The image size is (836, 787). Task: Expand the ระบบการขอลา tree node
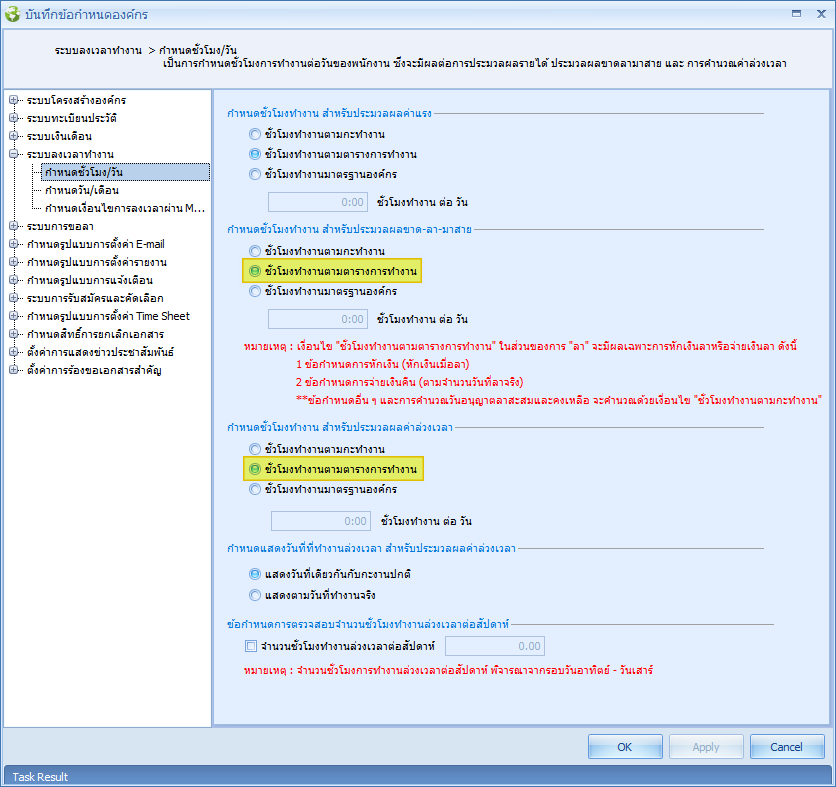coord(13,226)
